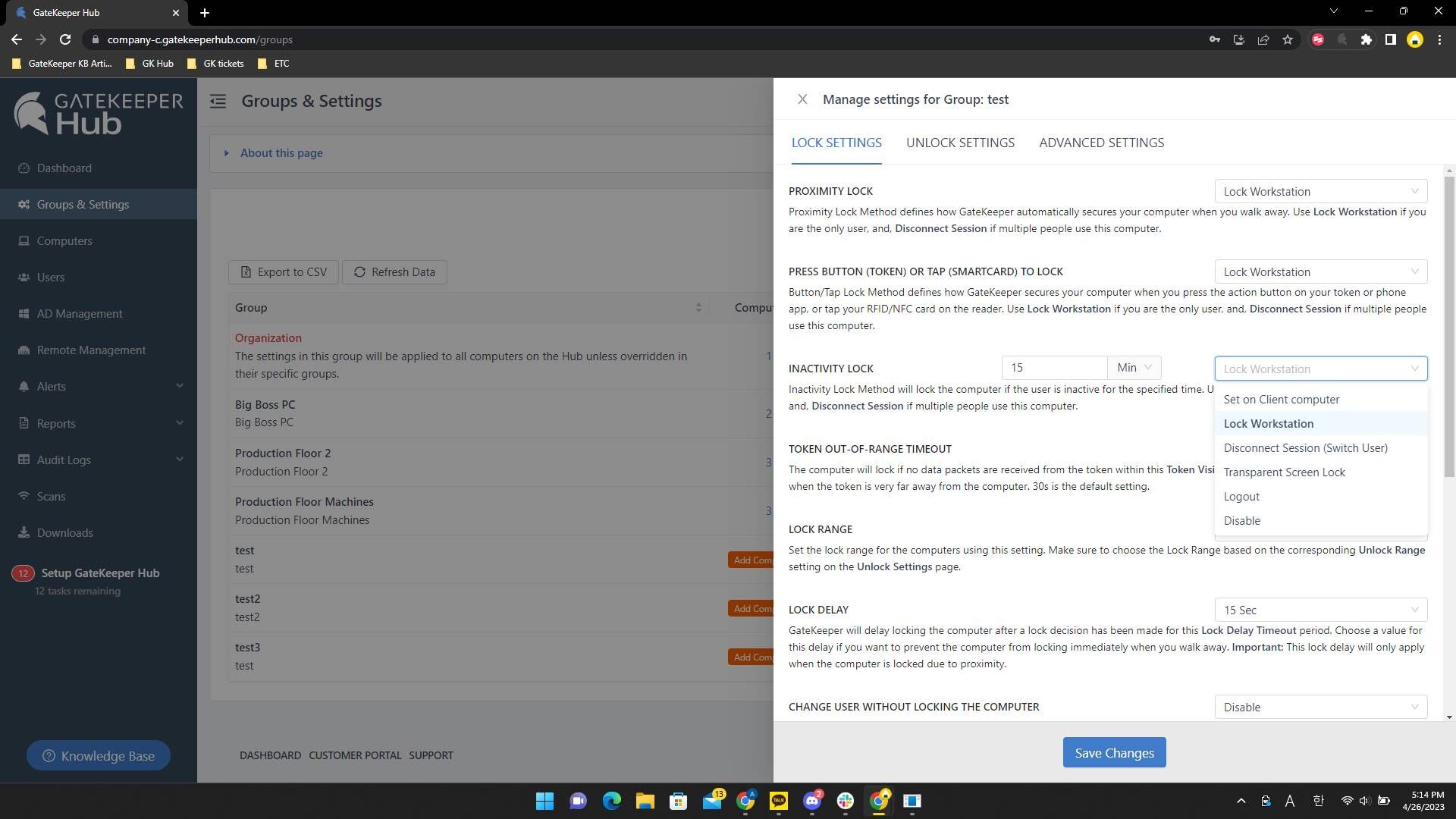Open the GateKeeper KB Articles bookmark folder

(x=62, y=64)
